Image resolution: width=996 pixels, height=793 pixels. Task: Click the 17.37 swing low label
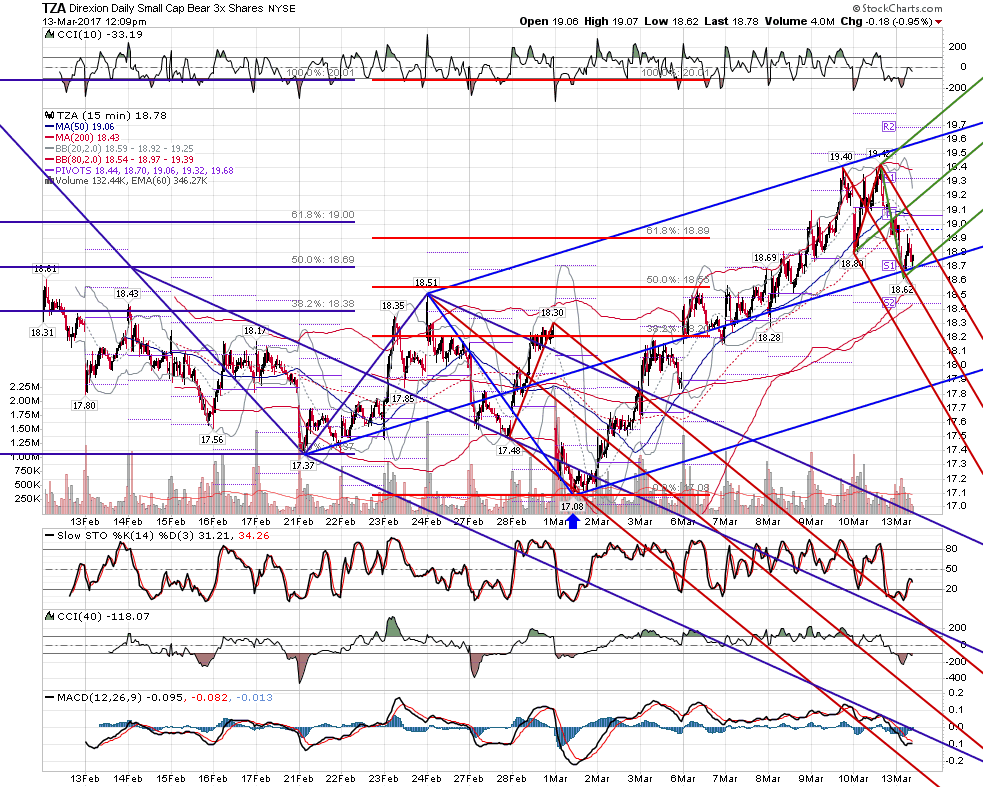[x=303, y=466]
